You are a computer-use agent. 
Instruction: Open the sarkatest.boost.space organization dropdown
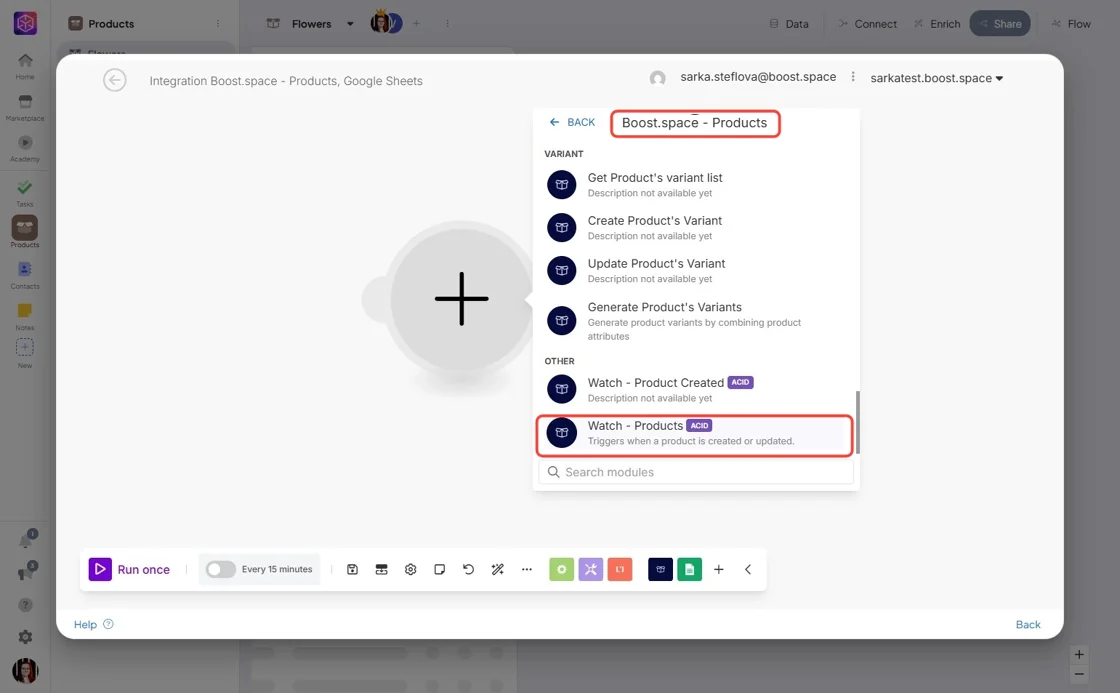[936, 78]
